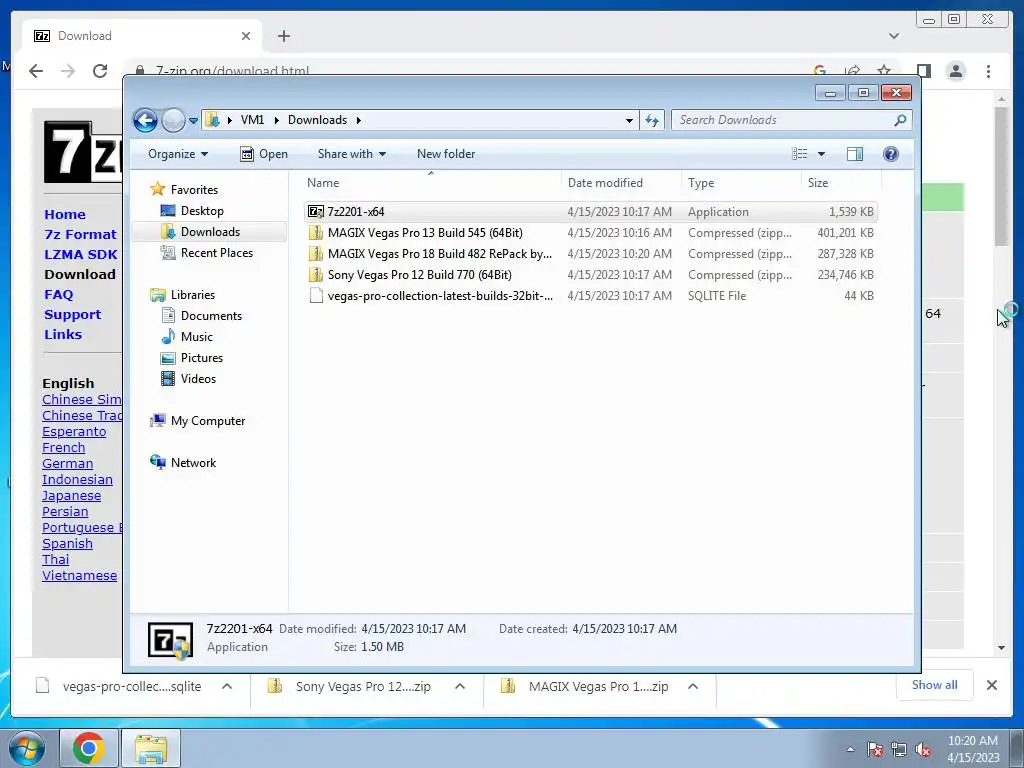Expand the arrow after the Downloads breadcrumb
The height and width of the screenshot is (768, 1024).
click(359, 120)
